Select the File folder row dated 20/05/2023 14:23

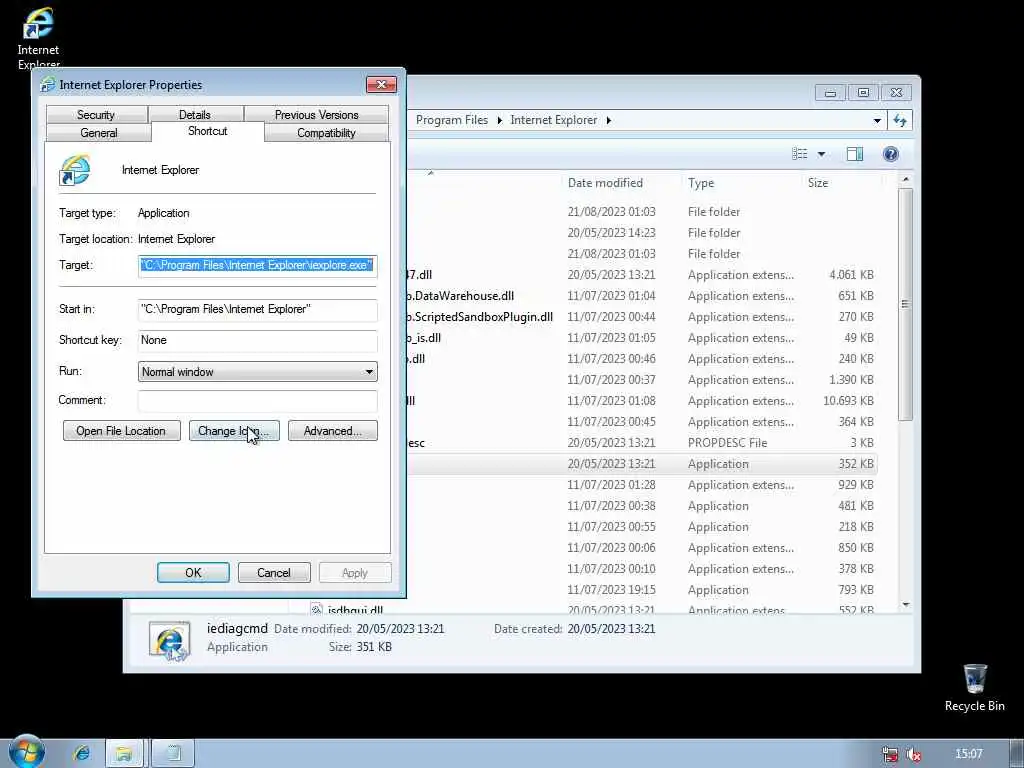641,233
